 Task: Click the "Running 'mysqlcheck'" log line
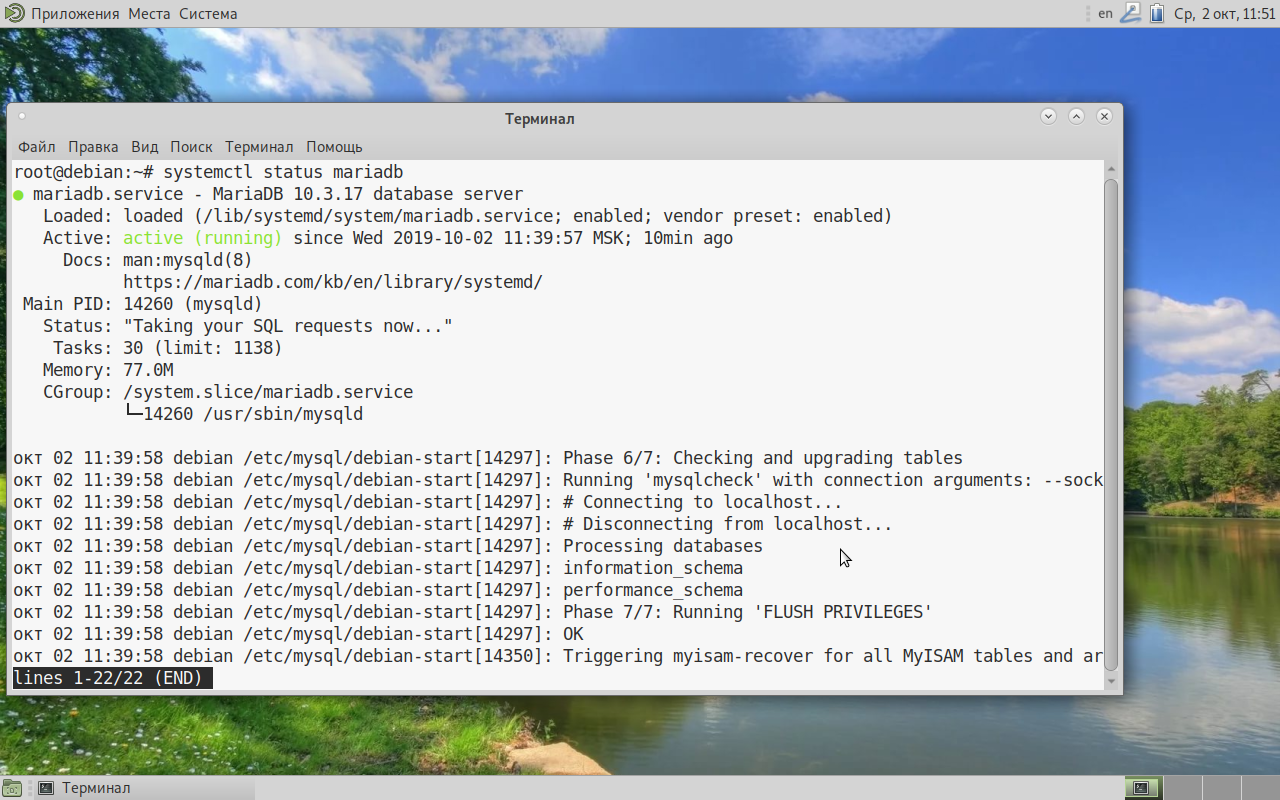coord(558,480)
